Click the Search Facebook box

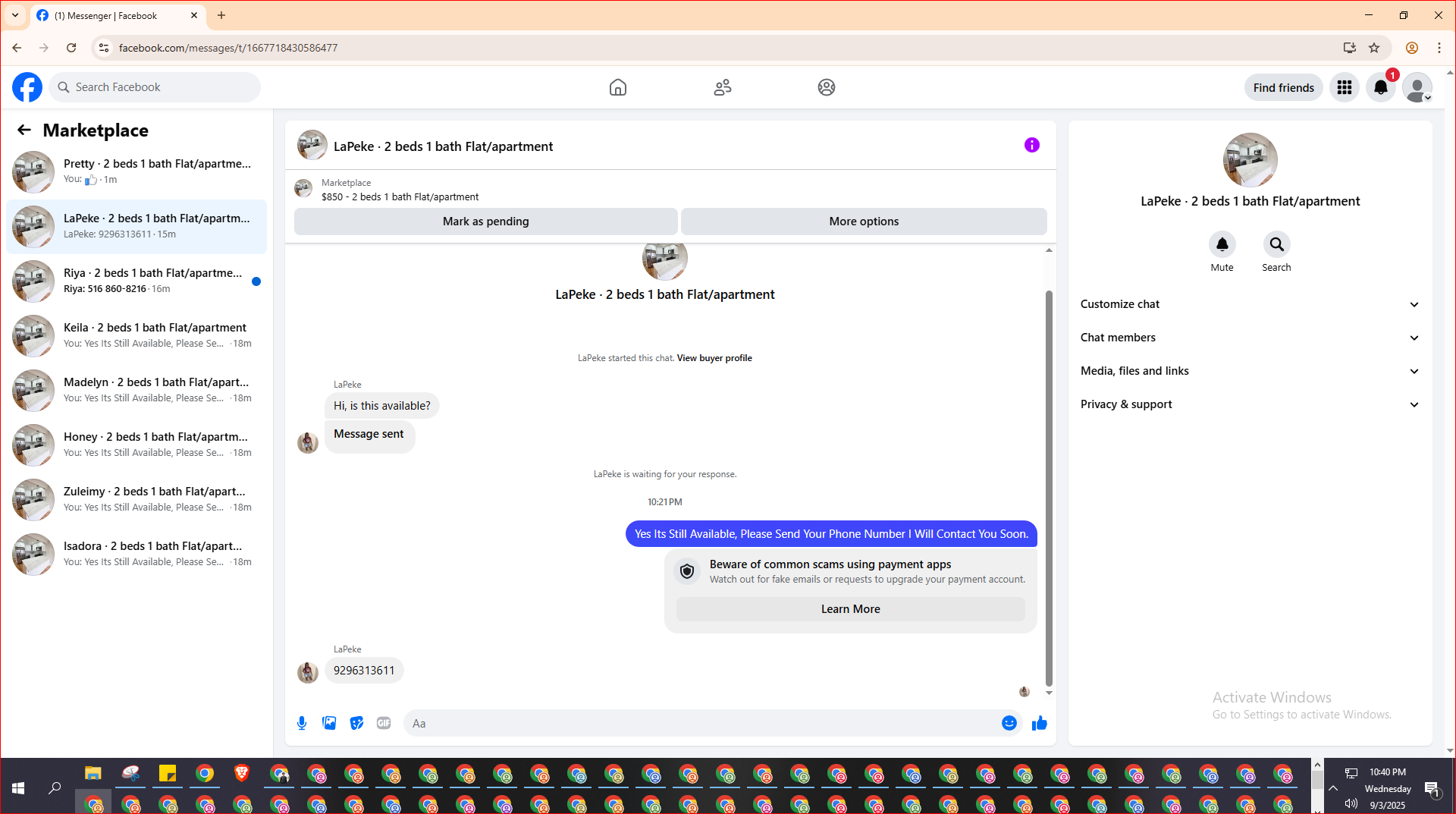[155, 87]
